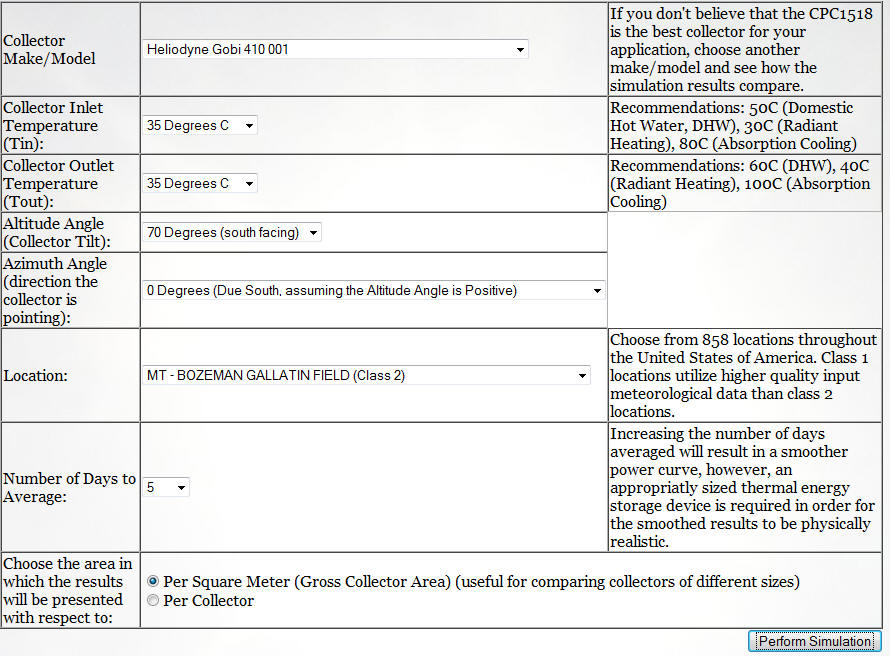890x656 pixels.
Task: Open the Collector Outlet Temperature dropdown
Action: pos(200,183)
